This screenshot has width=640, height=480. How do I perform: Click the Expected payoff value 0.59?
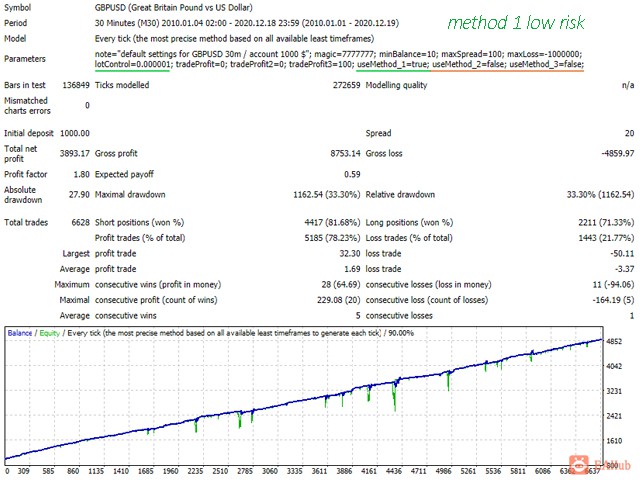click(x=352, y=174)
